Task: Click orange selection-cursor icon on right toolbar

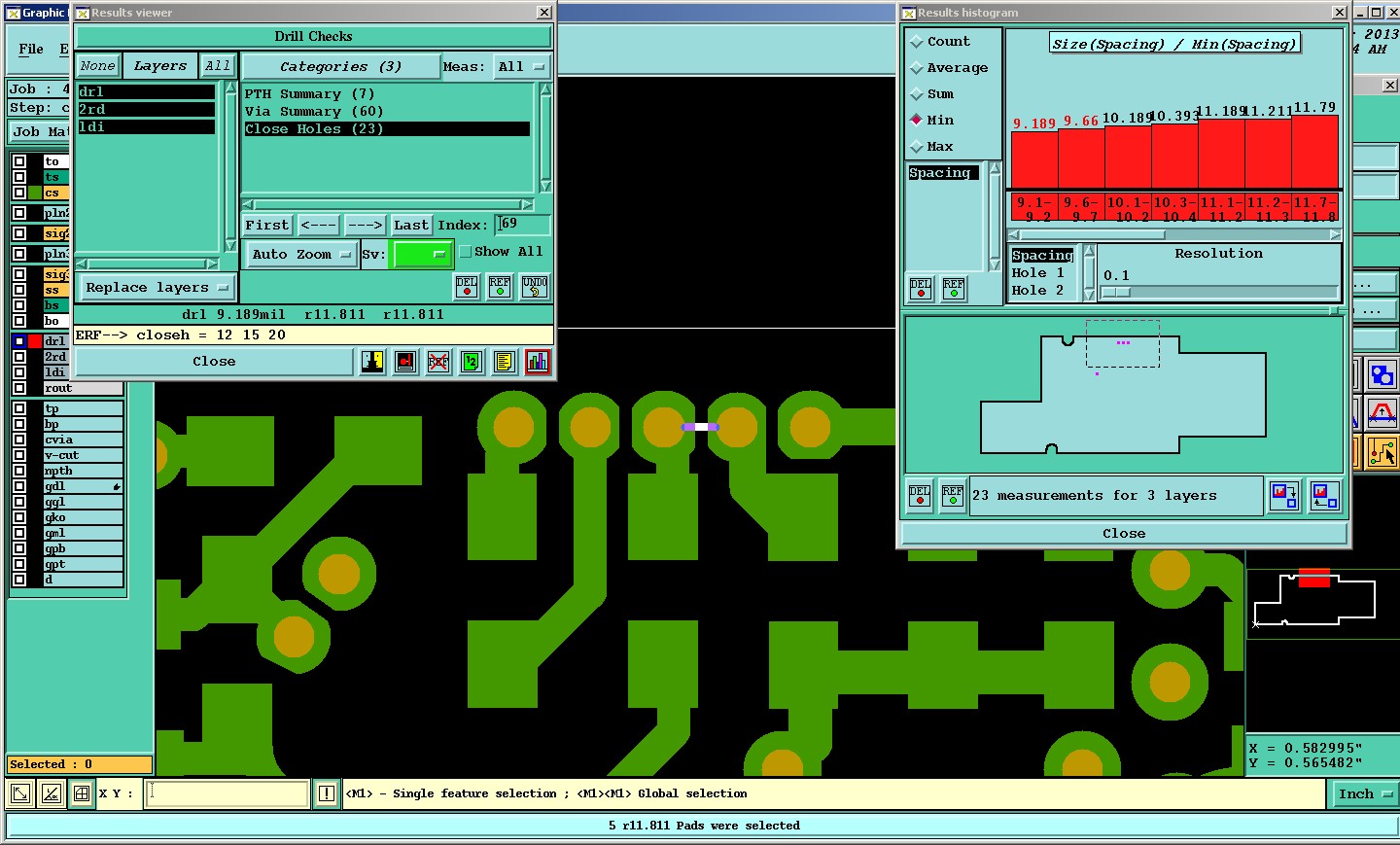Action: pyautogui.click(x=1382, y=452)
